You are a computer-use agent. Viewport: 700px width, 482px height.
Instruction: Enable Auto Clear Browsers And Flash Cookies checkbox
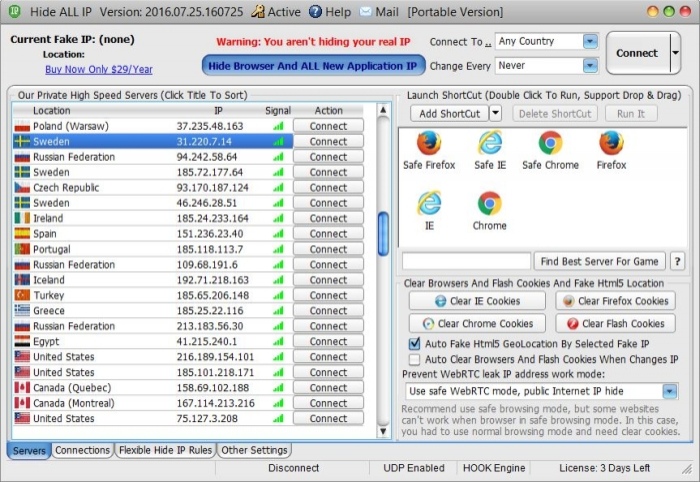coord(415,360)
